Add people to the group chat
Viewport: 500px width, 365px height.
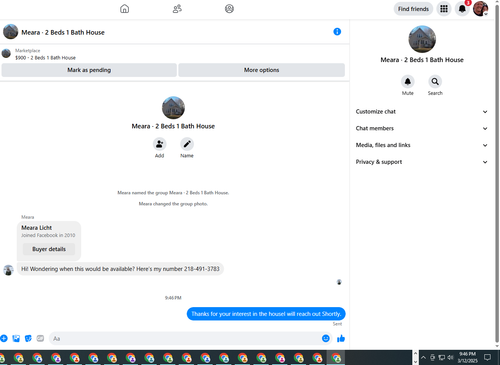pos(159,144)
